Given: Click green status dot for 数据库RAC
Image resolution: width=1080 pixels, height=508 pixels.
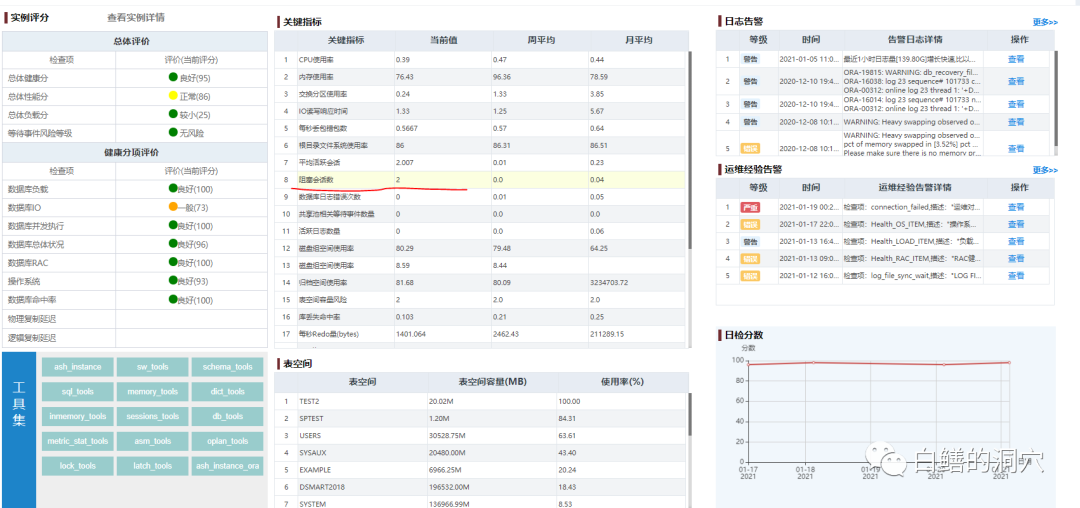Looking at the screenshot, I should click(x=173, y=262).
